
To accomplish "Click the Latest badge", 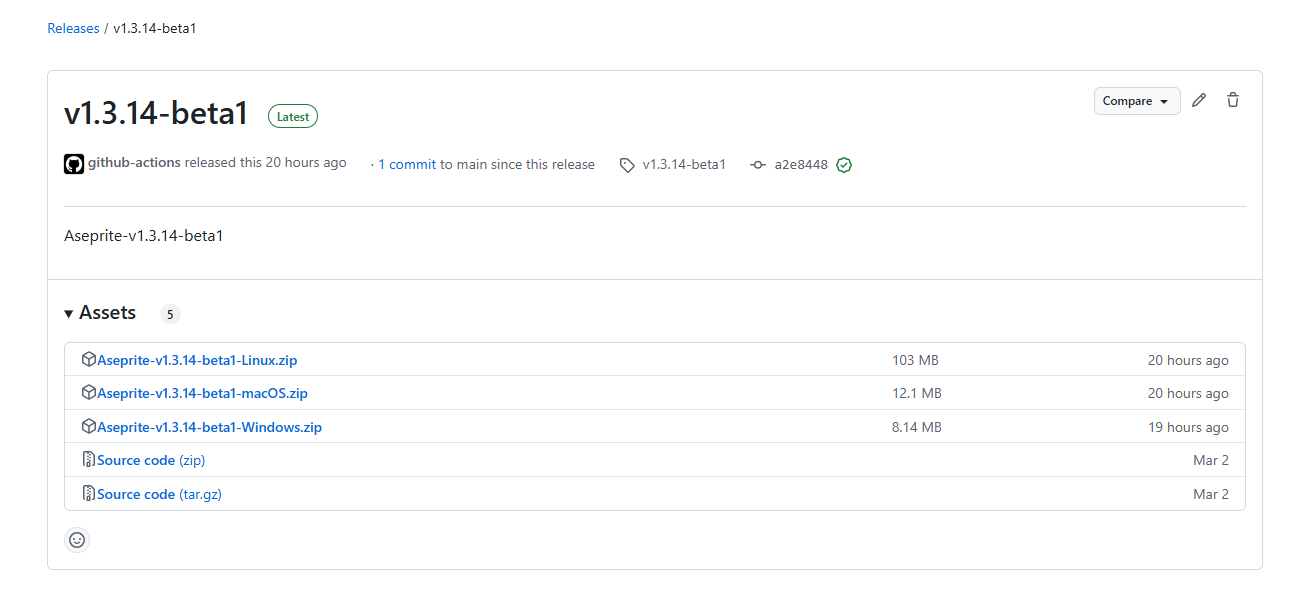I will (x=293, y=116).
